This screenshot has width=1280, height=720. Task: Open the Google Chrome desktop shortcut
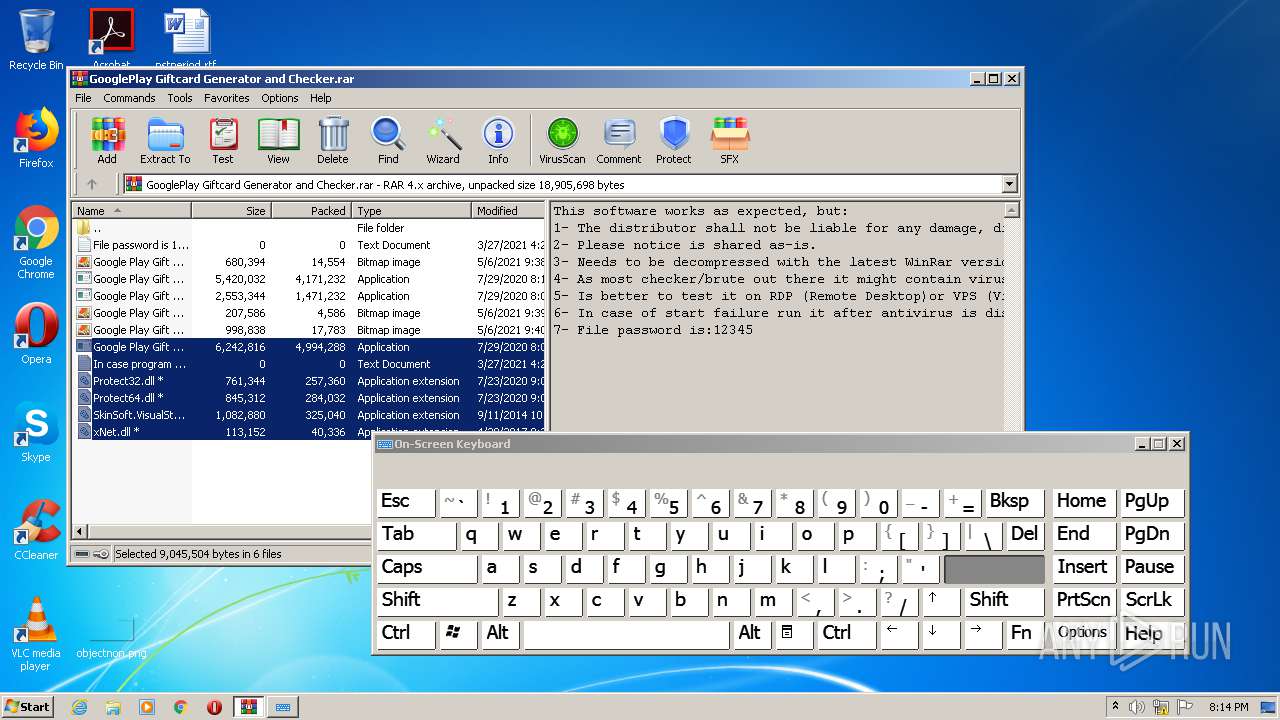36,243
